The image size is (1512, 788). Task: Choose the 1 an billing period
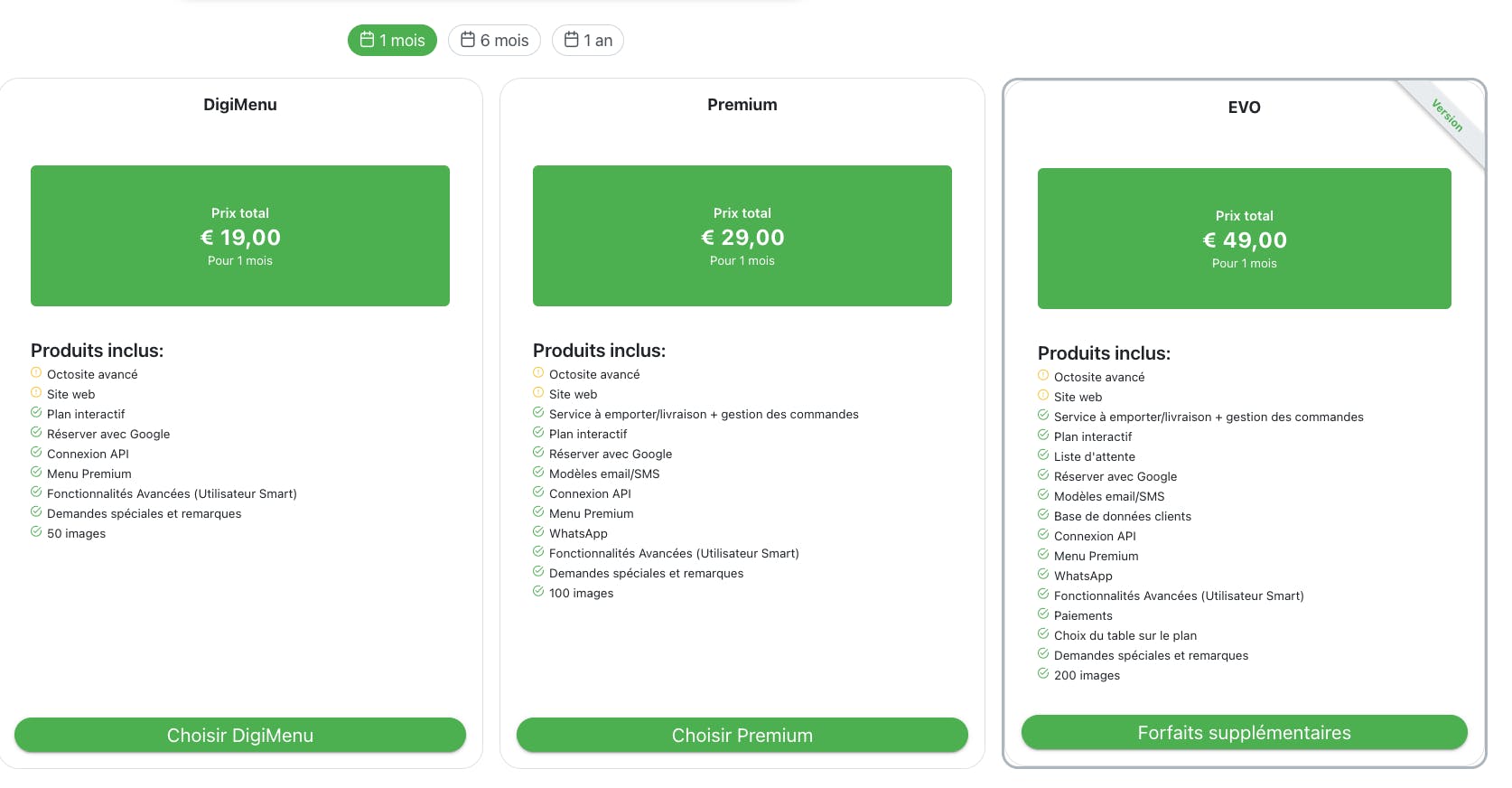588,41
